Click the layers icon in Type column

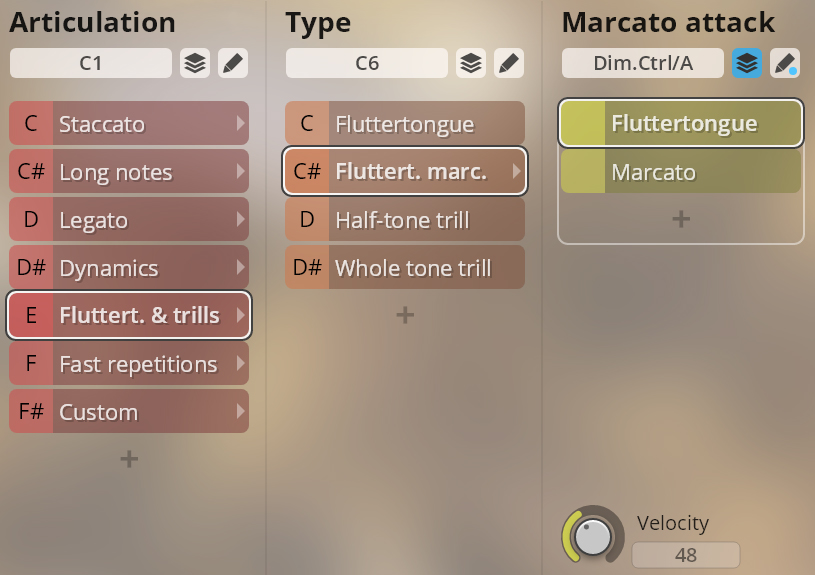pos(471,64)
